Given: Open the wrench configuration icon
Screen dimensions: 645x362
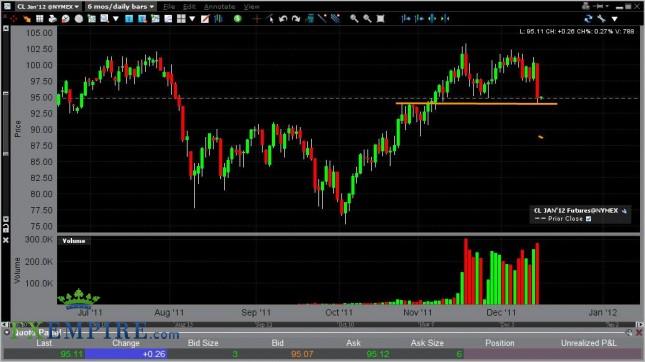Looking at the screenshot, I should 601,19.
